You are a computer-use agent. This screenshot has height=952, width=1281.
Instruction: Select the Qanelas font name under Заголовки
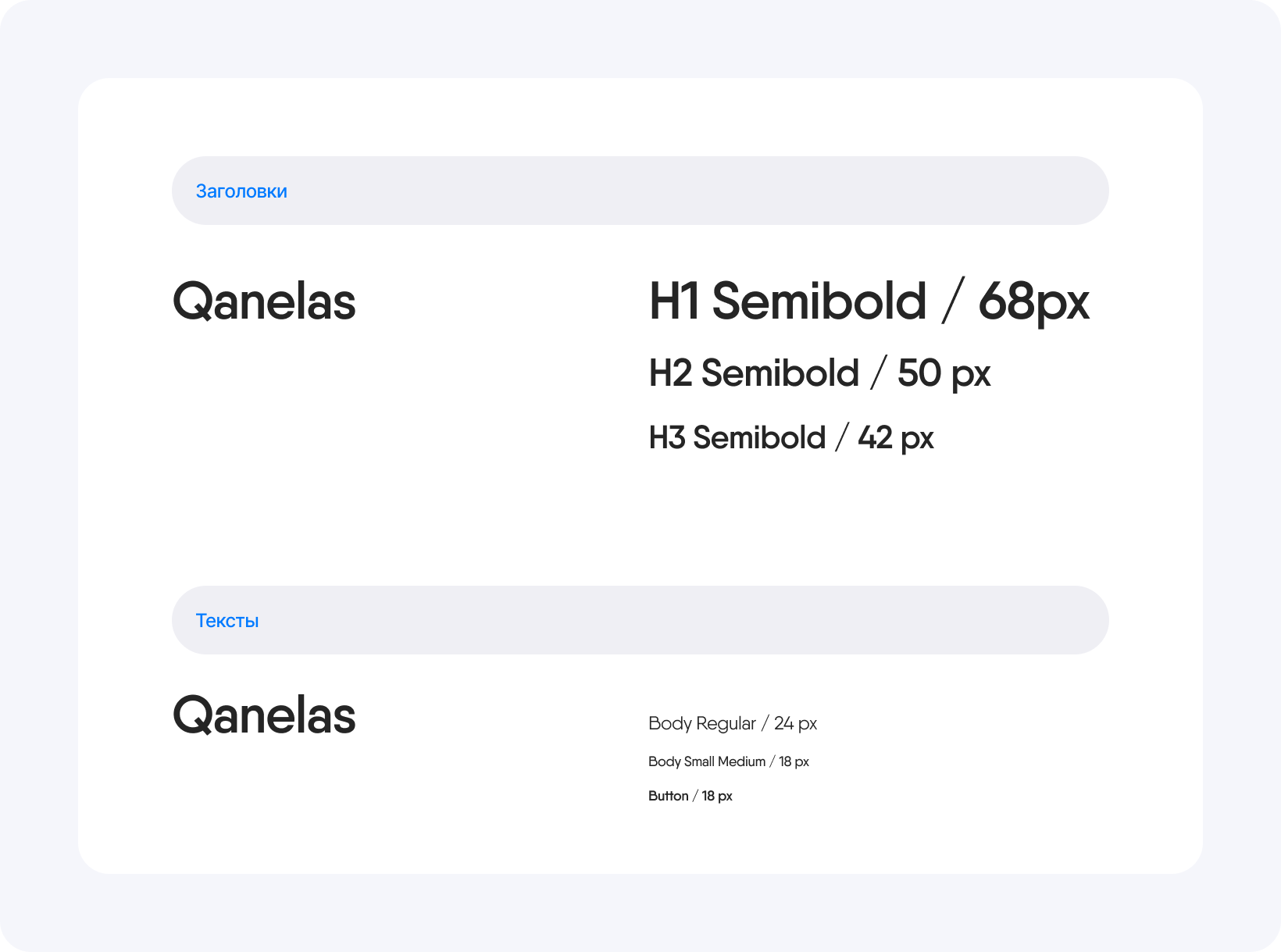tap(264, 302)
